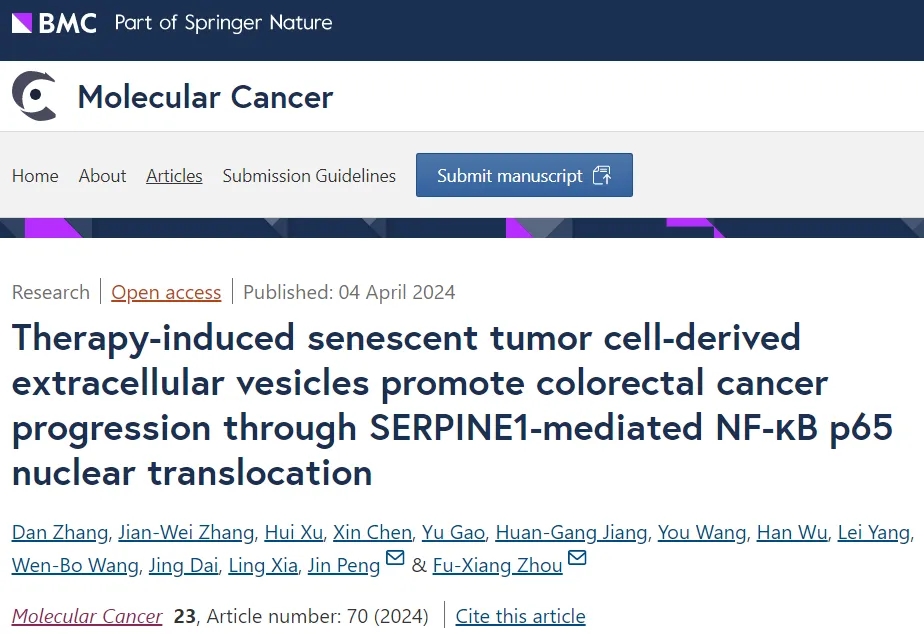Click envelope icon next to Jin Peng
This screenshot has width=924, height=634.
(x=395, y=557)
